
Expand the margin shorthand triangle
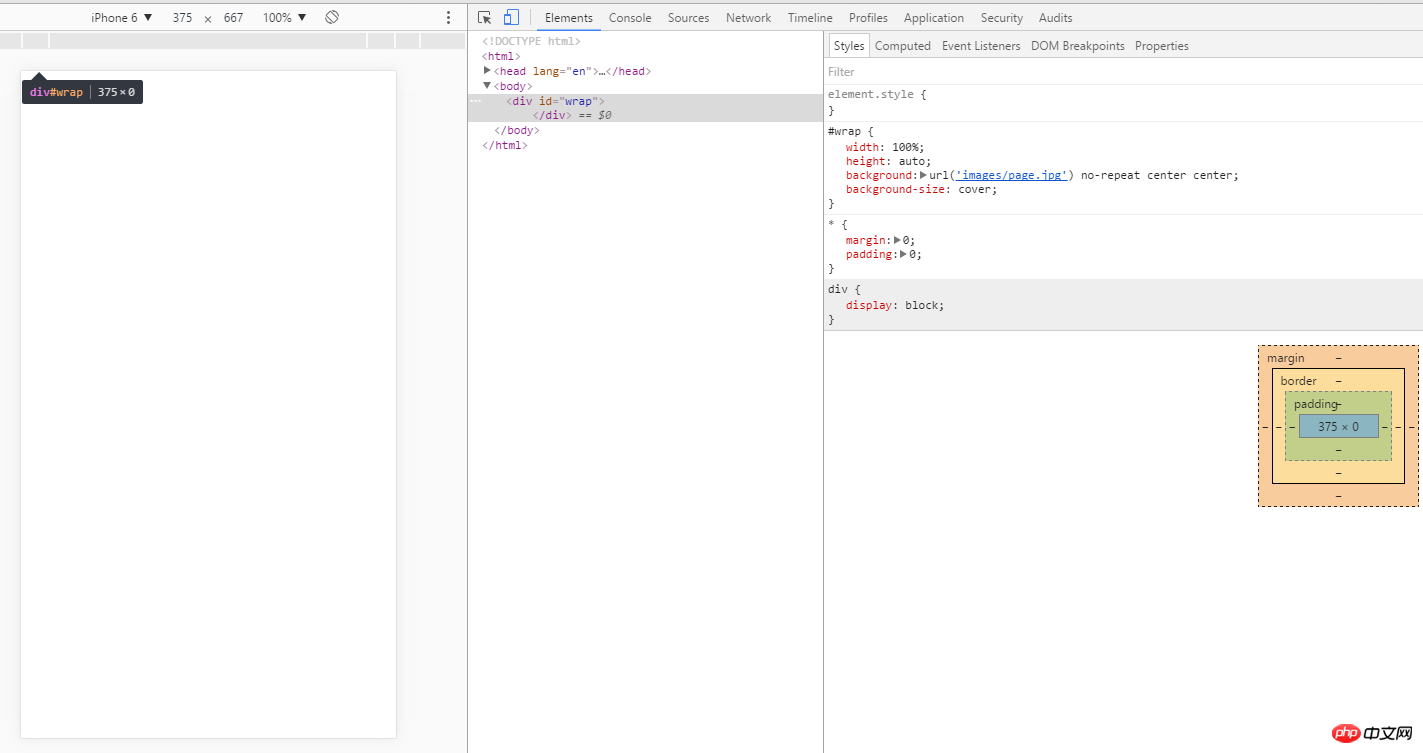pyautogui.click(x=897, y=240)
